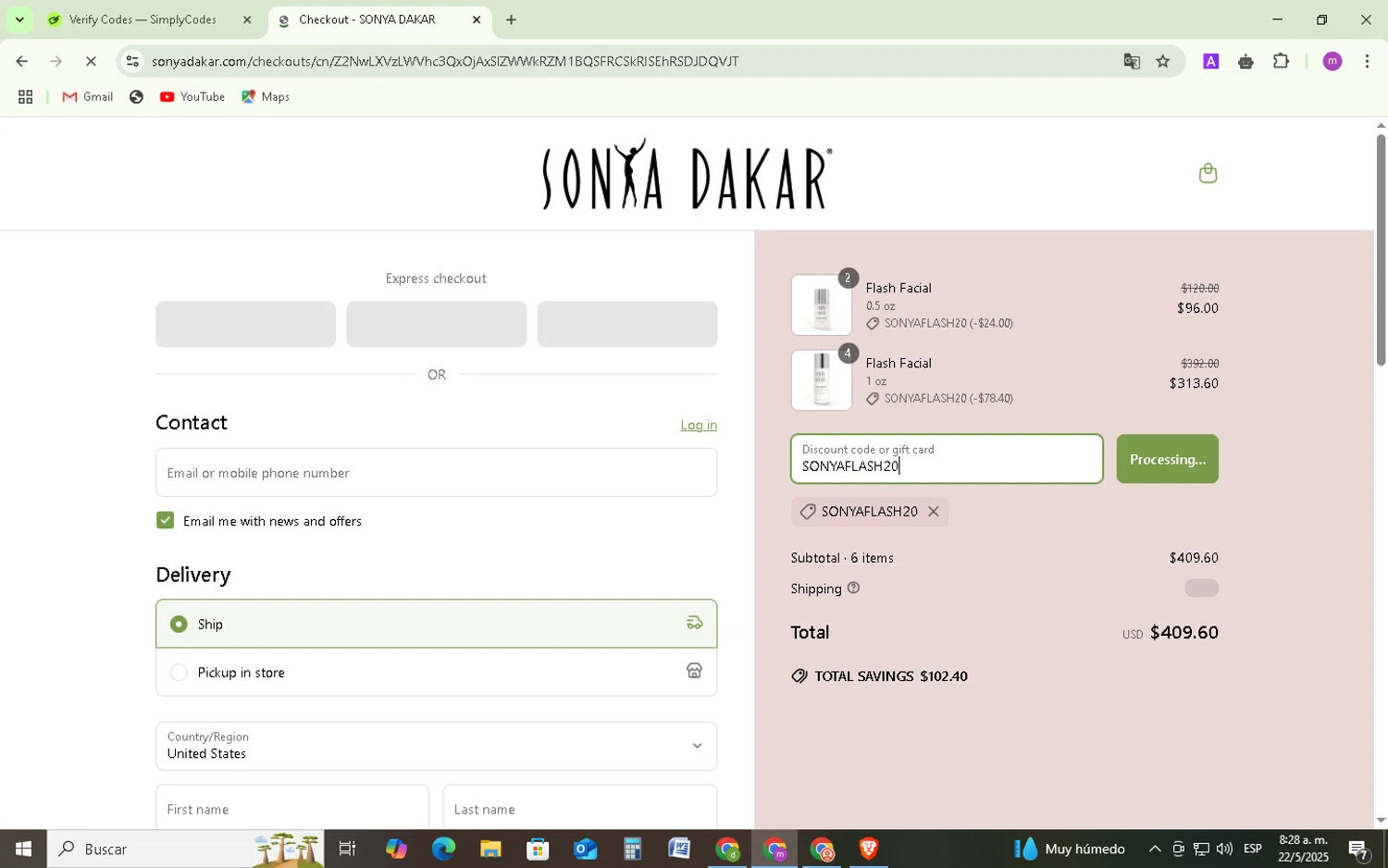The image size is (1388, 868).
Task: Click the page vertical scrollbar thumb
Action: (1381, 250)
